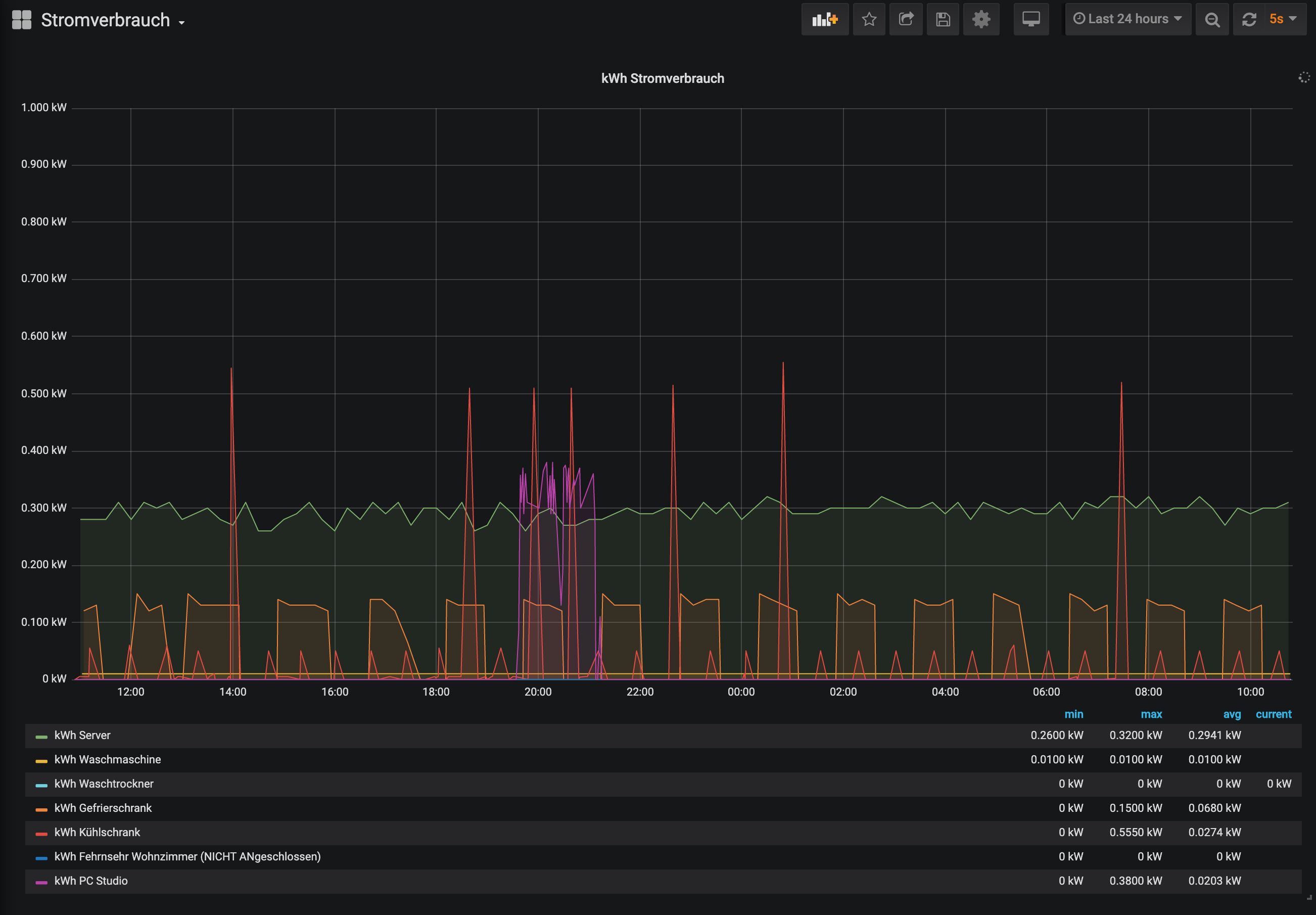The height and width of the screenshot is (915, 1316).
Task: Sort legend by max column
Action: (x=1151, y=714)
